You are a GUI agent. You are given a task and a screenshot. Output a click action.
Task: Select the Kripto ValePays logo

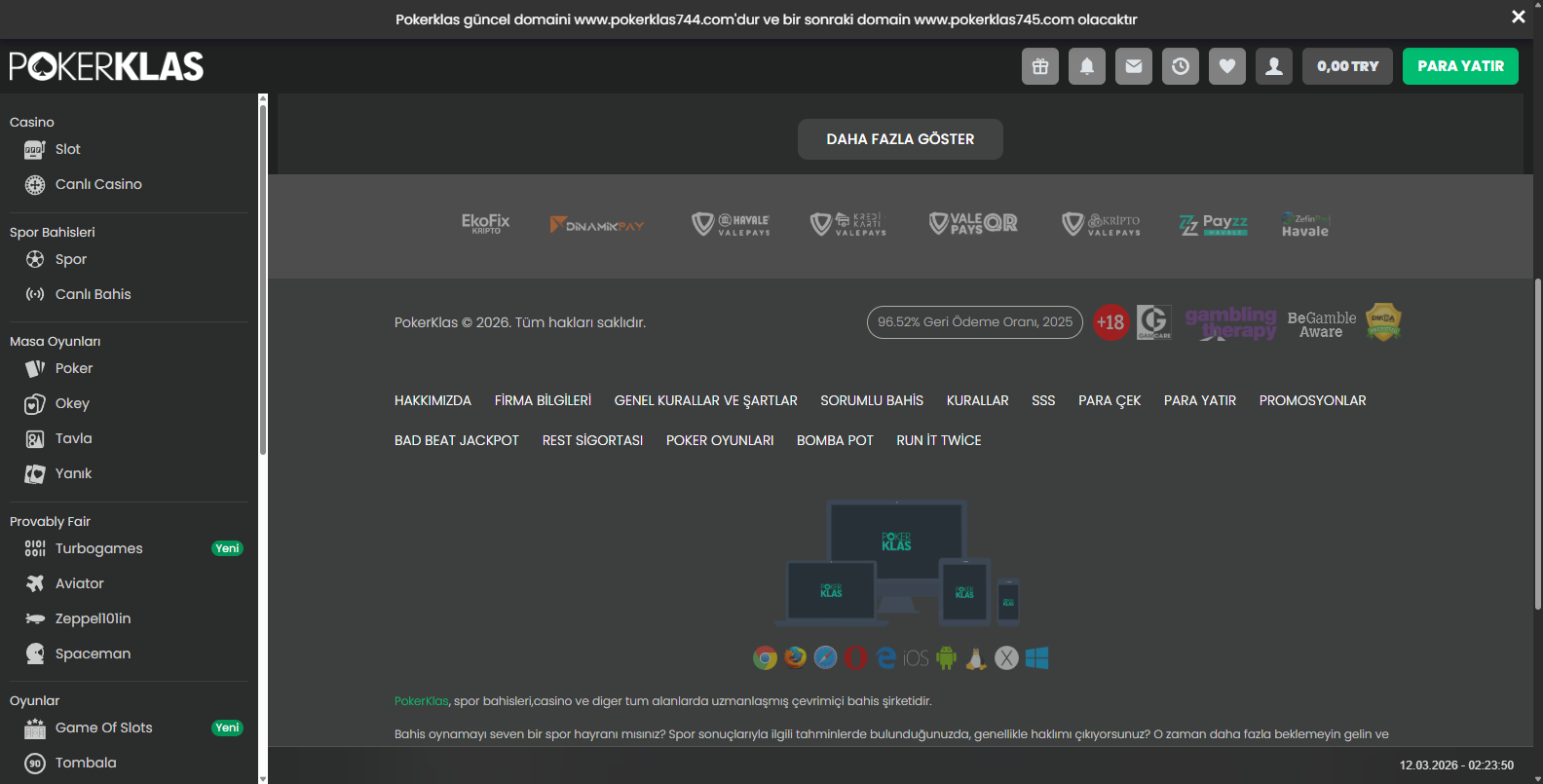[1101, 225]
